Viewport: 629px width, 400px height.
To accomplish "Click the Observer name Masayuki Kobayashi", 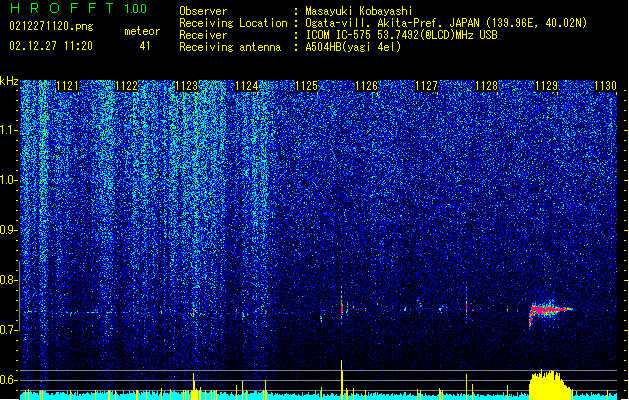I will pyautogui.click(x=359, y=11).
